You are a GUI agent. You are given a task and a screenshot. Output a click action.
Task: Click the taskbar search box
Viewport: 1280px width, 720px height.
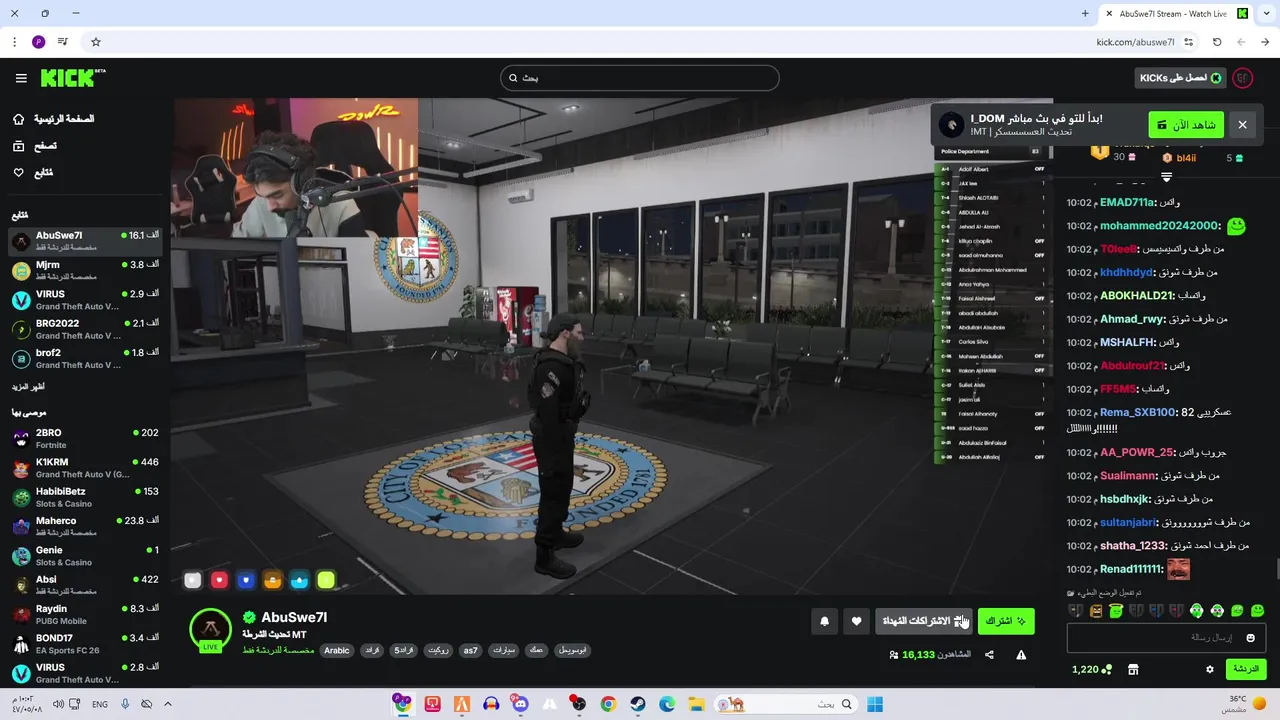click(786, 704)
